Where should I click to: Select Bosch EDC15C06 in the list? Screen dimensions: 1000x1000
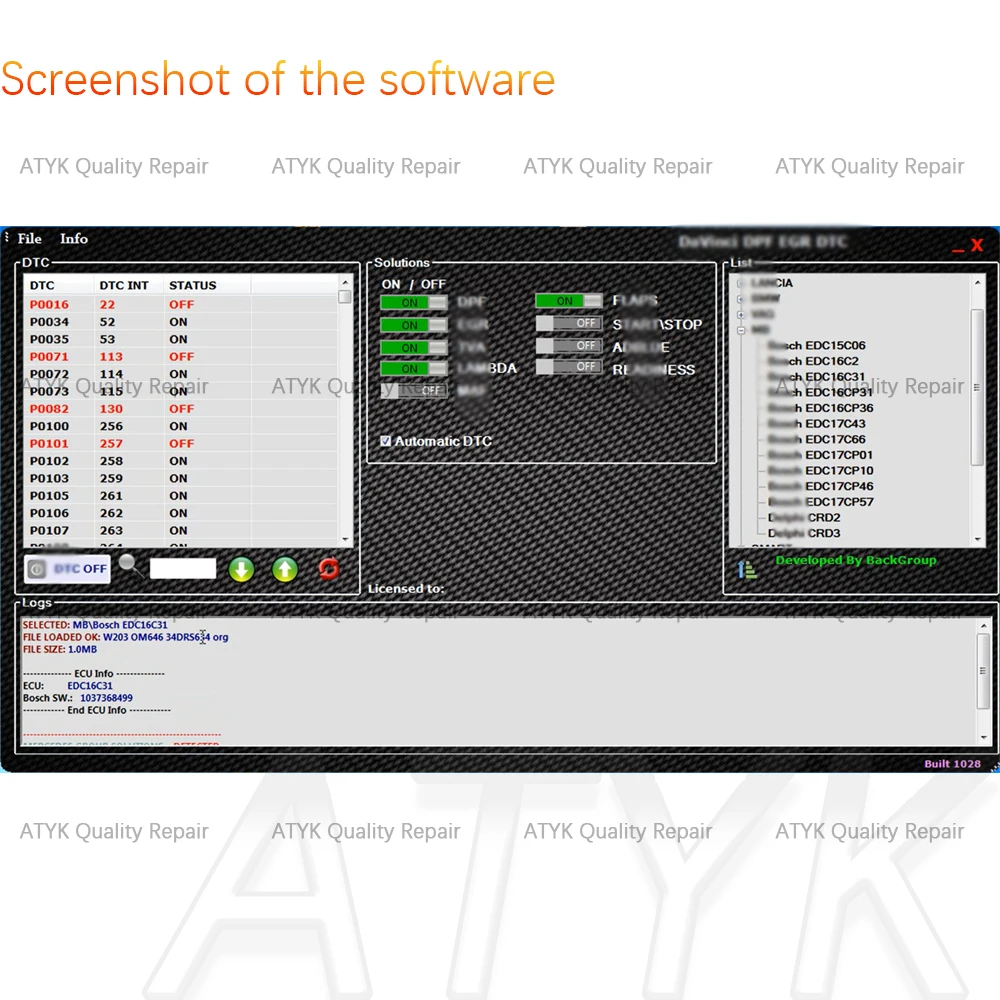pos(816,346)
